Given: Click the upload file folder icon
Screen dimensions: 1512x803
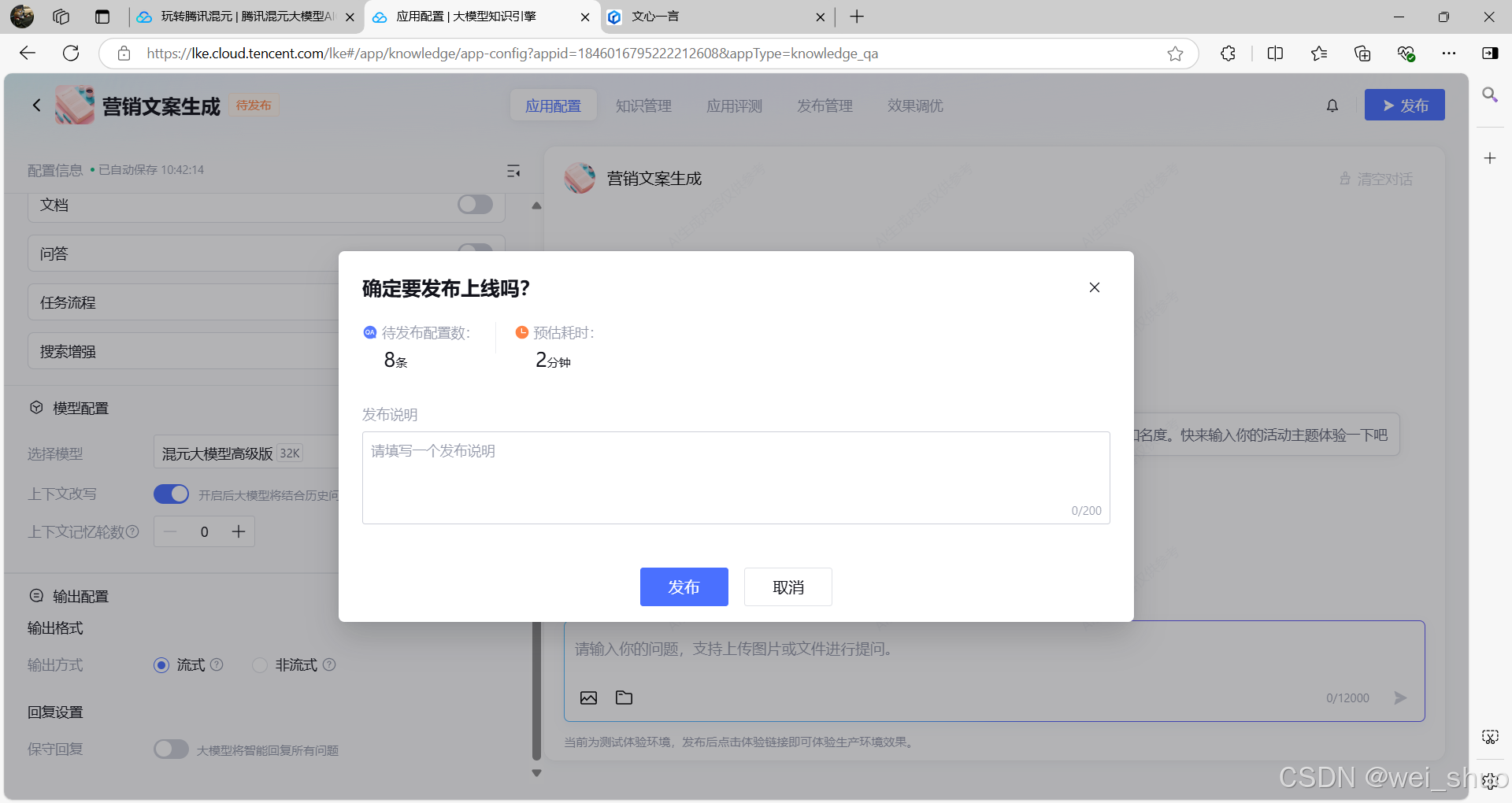Looking at the screenshot, I should [624, 698].
